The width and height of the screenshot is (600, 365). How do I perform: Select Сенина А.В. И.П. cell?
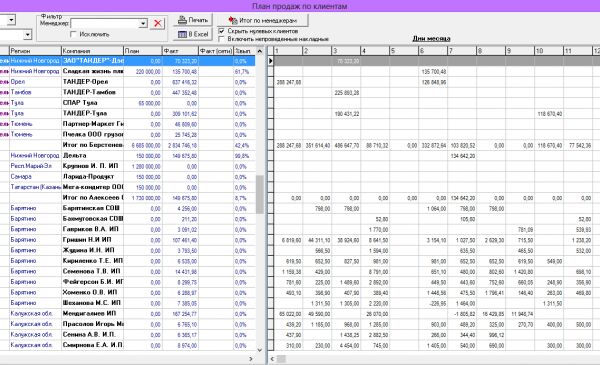(92, 334)
